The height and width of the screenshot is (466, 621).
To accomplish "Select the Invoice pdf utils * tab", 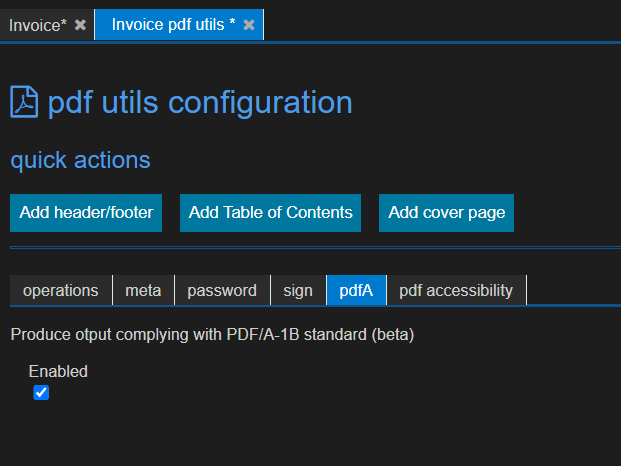I will (173, 25).
